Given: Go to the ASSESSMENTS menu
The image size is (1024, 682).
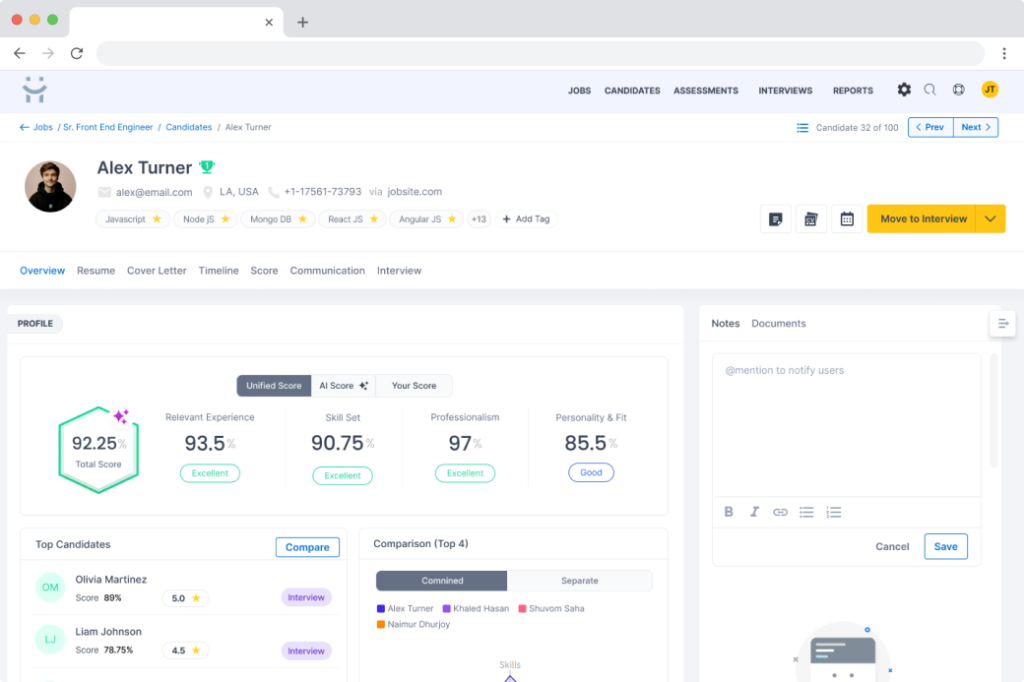Looking at the screenshot, I should [706, 91].
